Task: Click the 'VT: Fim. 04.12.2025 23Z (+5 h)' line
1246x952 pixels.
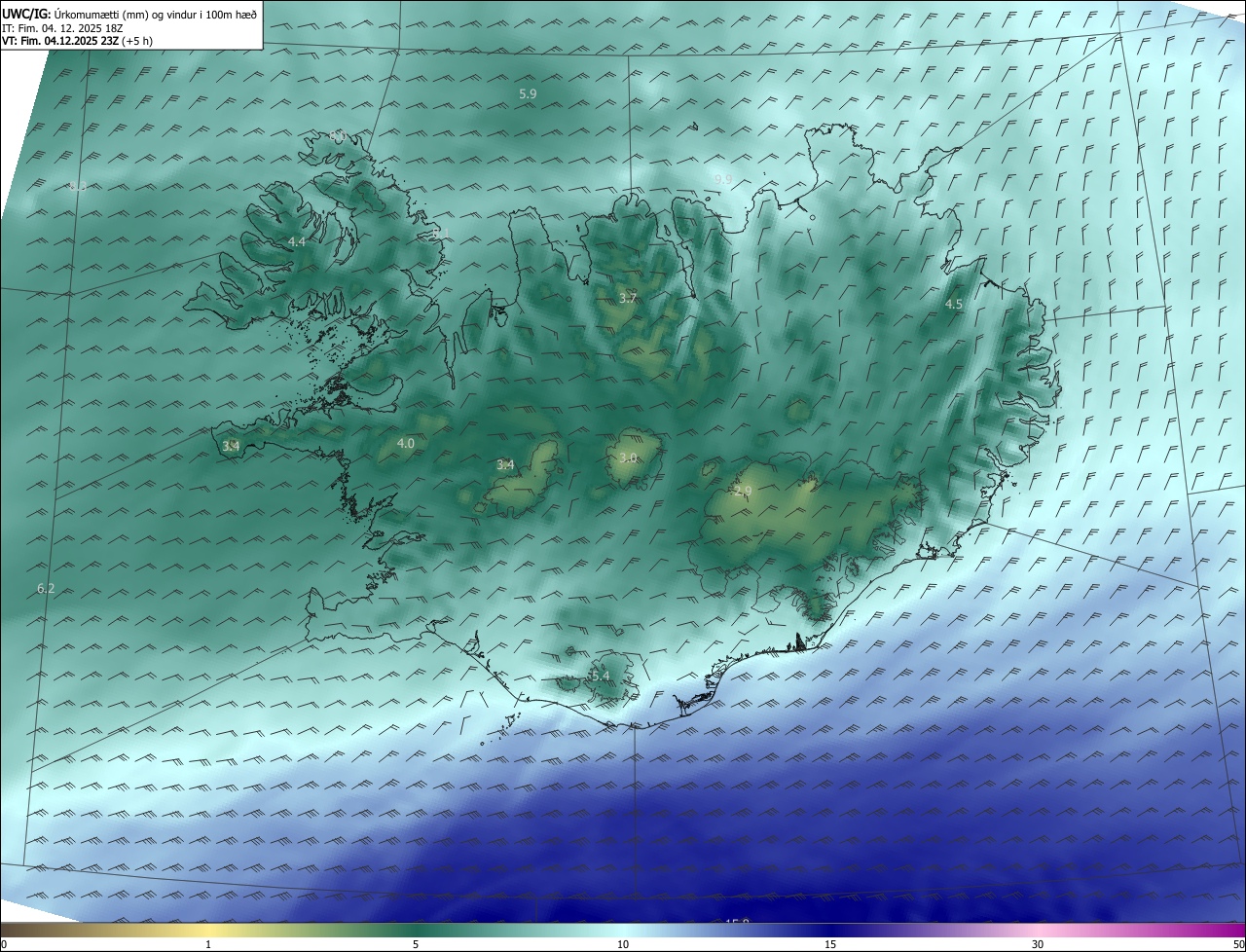Action: pos(77,41)
